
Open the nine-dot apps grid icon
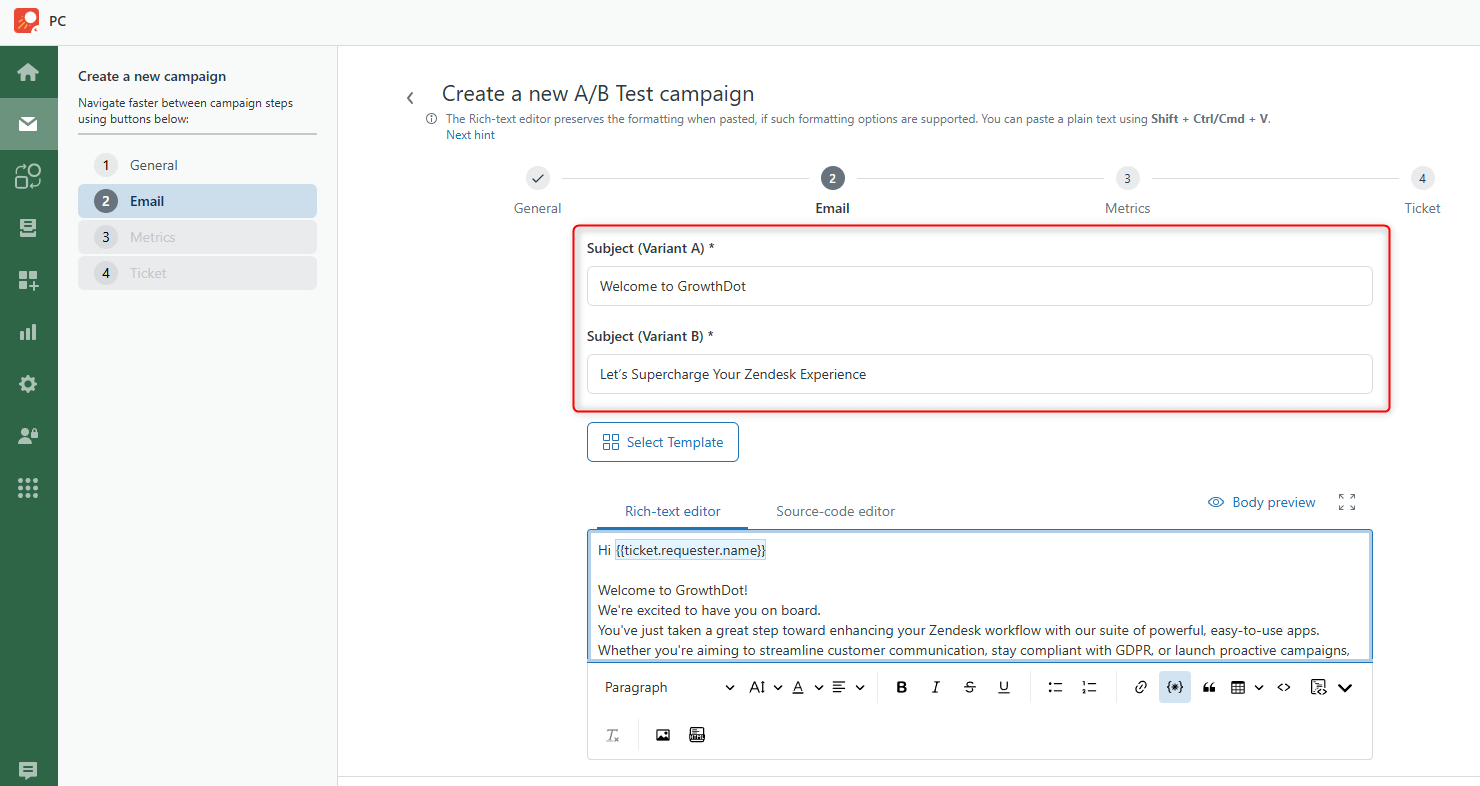coord(28,488)
